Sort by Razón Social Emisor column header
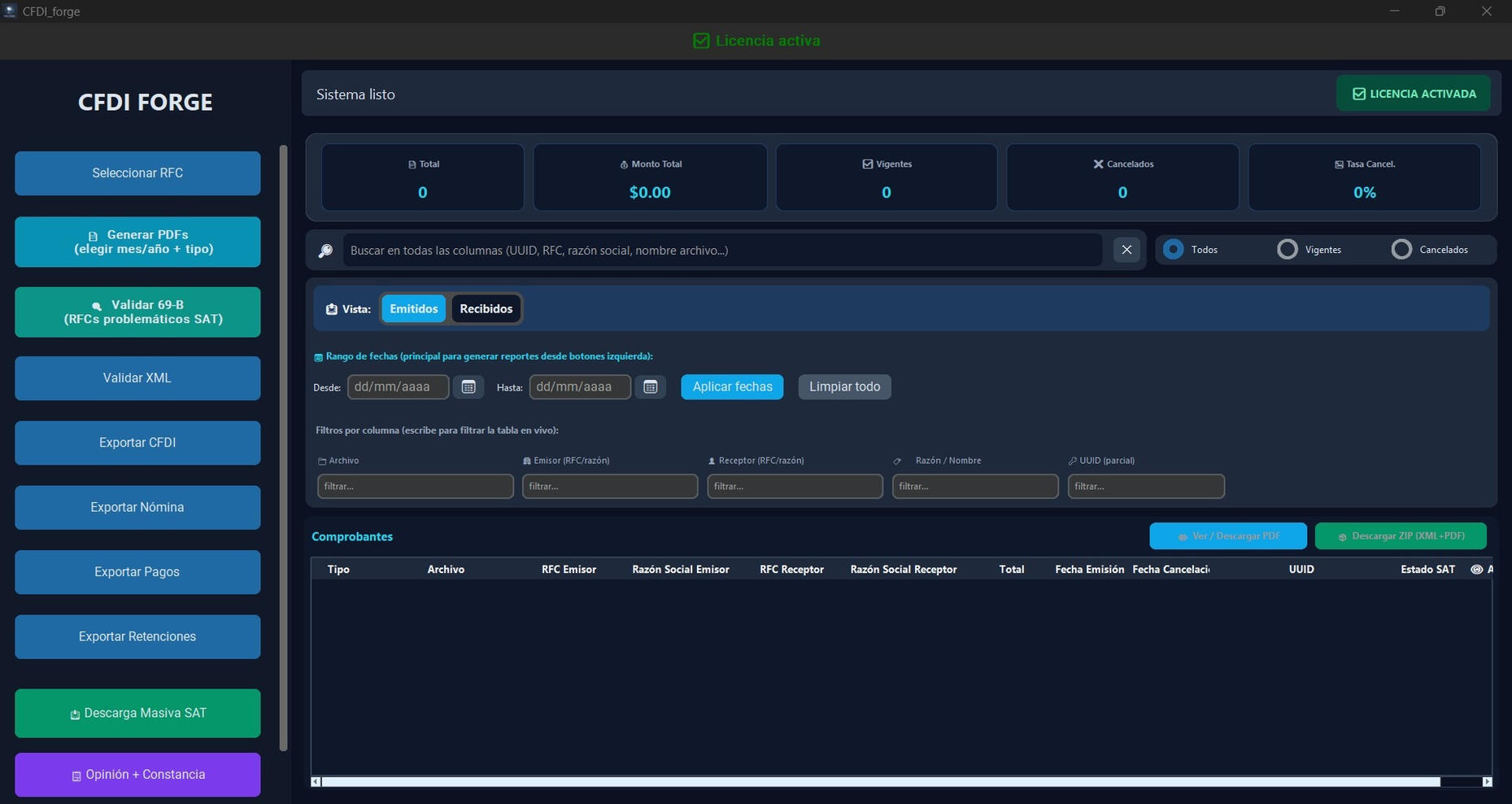Image resolution: width=1512 pixels, height=804 pixels. click(x=681, y=570)
